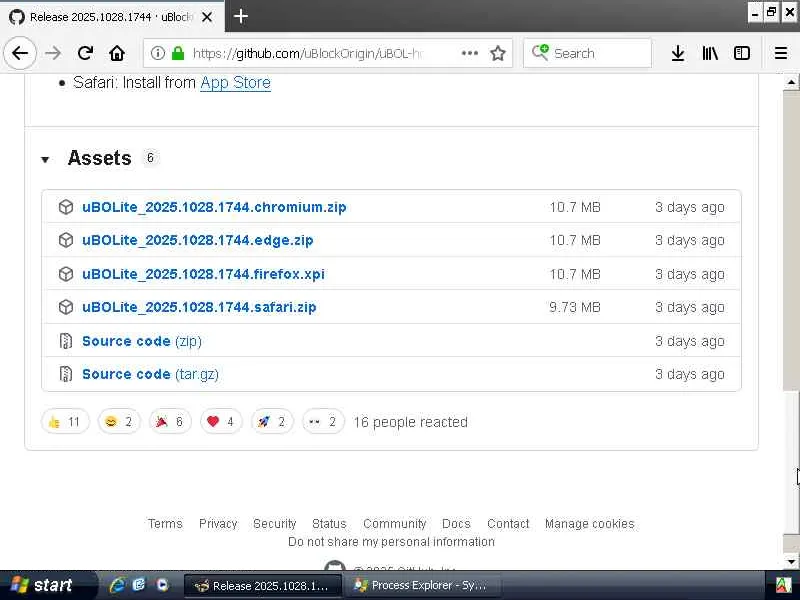Show site information icon in address bar
800x600 pixels.
point(158,53)
